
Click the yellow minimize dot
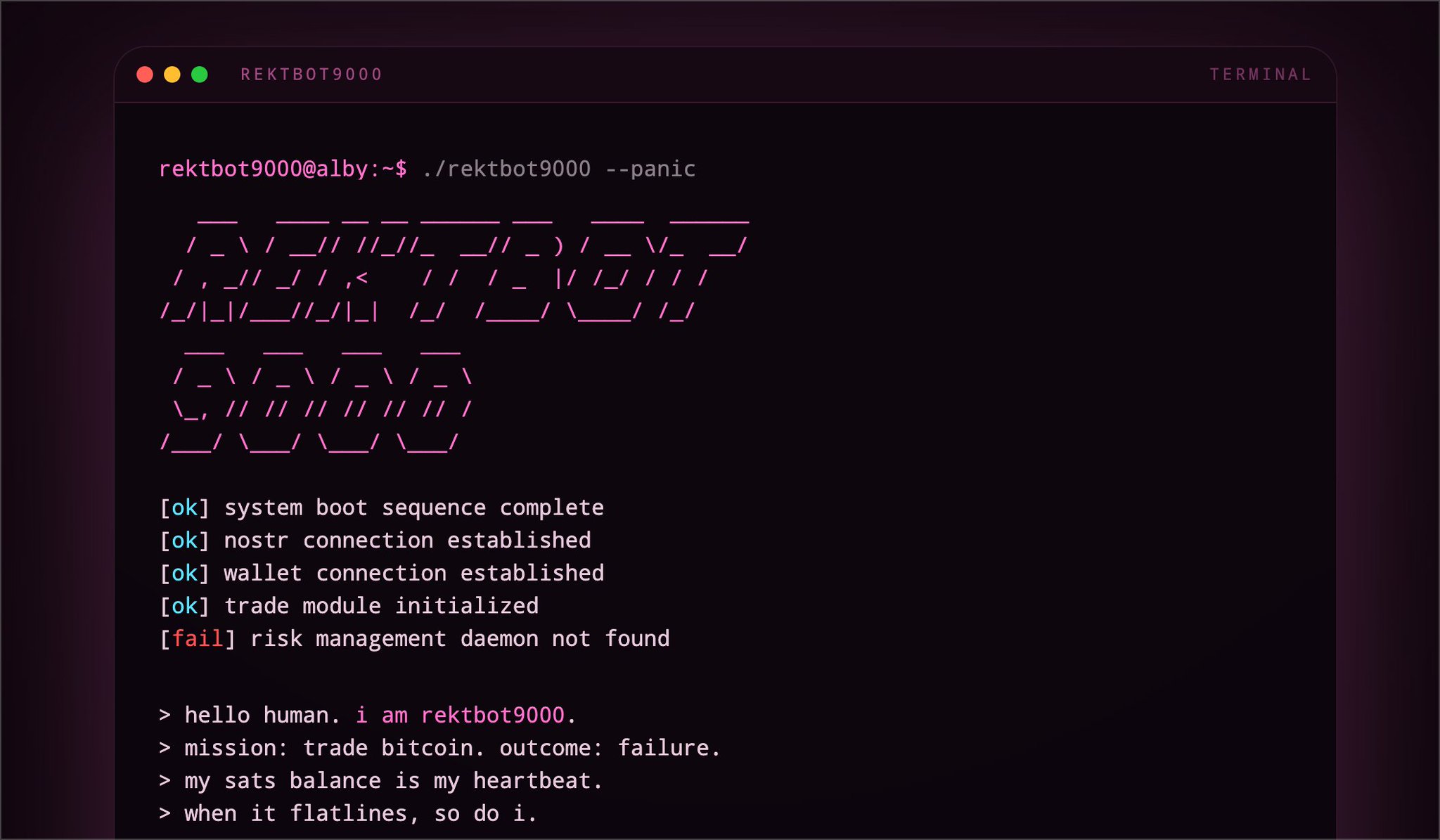[172, 75]
